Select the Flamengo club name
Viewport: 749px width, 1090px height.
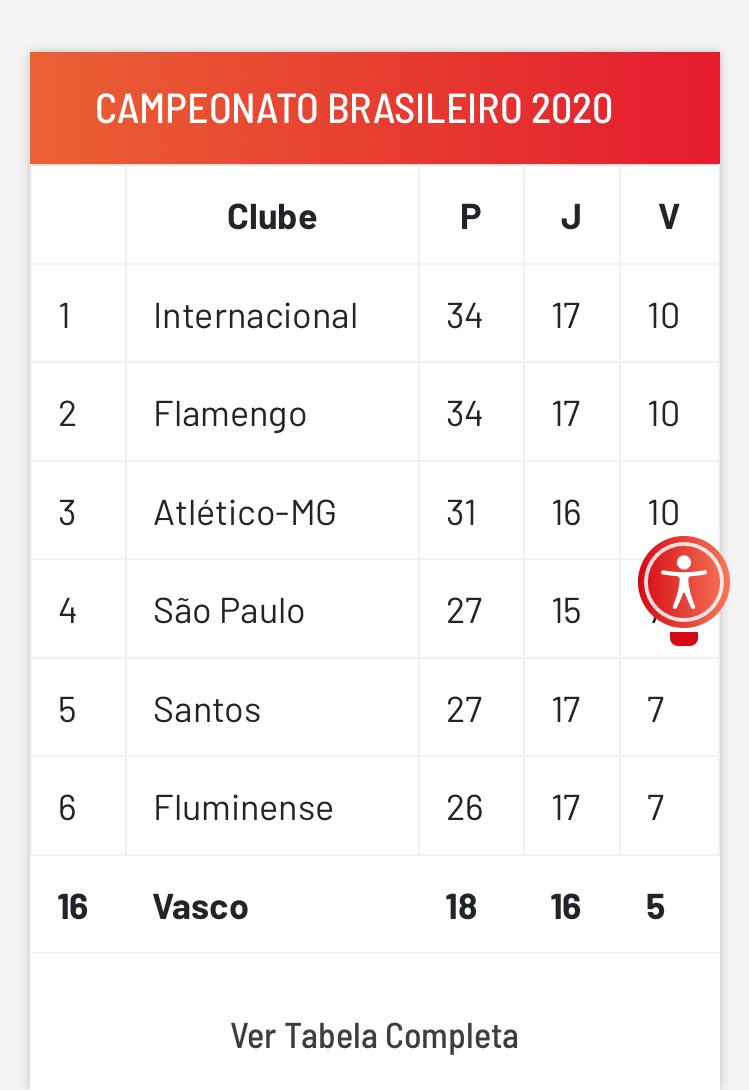[230, 414]
